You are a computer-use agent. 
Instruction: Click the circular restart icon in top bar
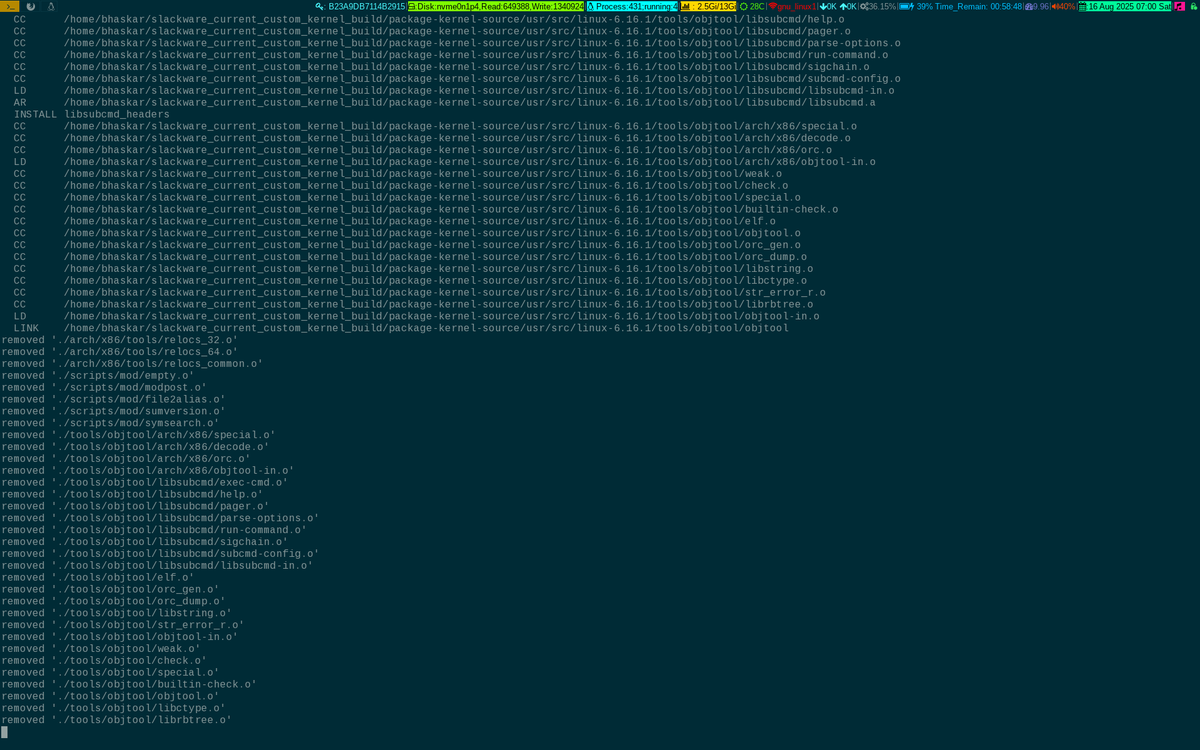(31, 7)
